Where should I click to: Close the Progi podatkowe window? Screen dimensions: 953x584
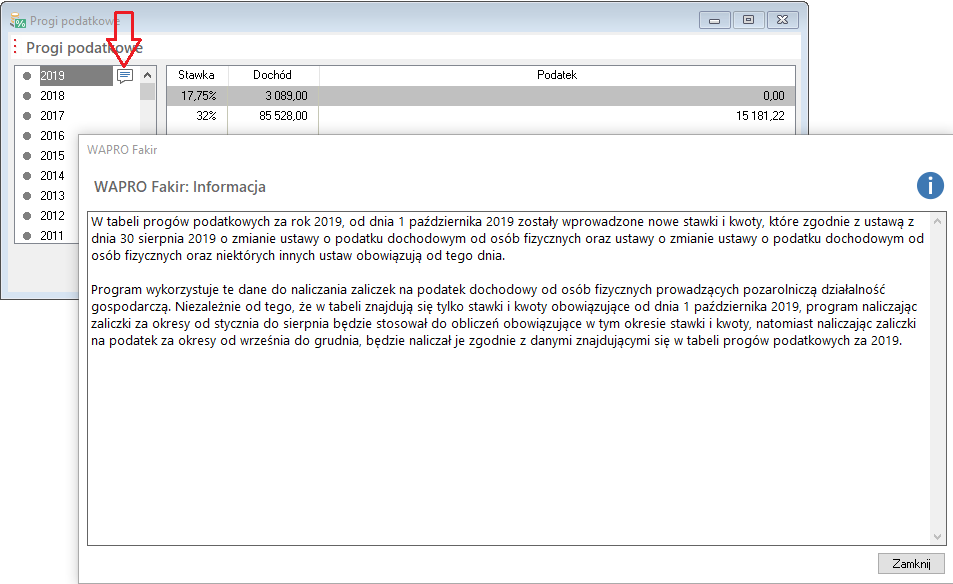(782, 20)
